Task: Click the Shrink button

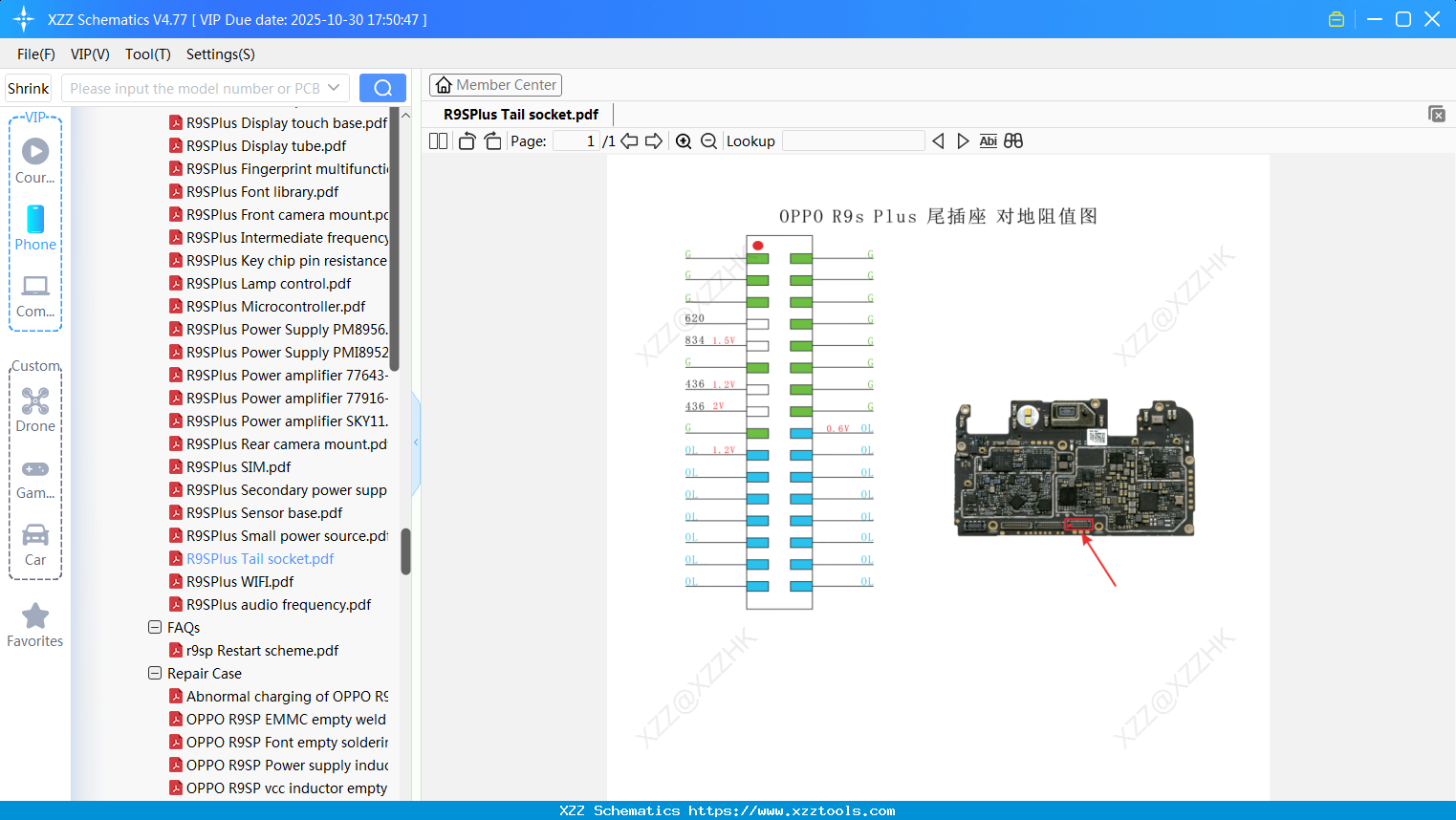Action: 29,88
